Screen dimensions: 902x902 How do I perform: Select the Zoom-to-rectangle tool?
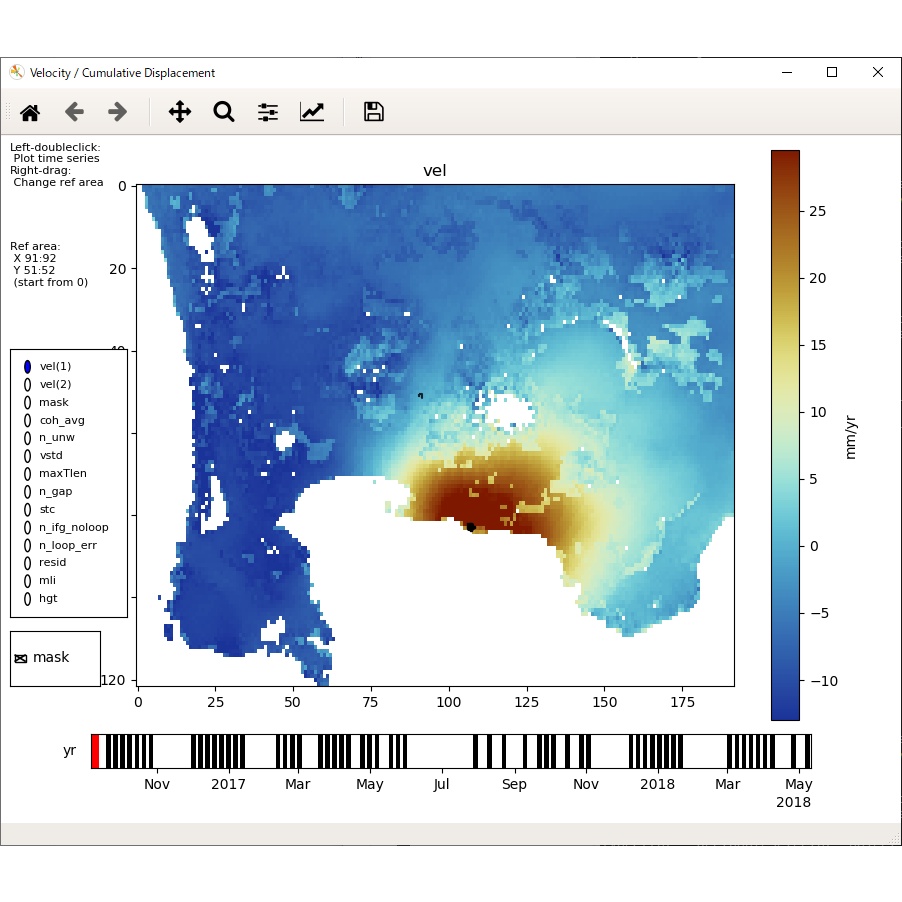pyautogui.click(x=223, y=112)
